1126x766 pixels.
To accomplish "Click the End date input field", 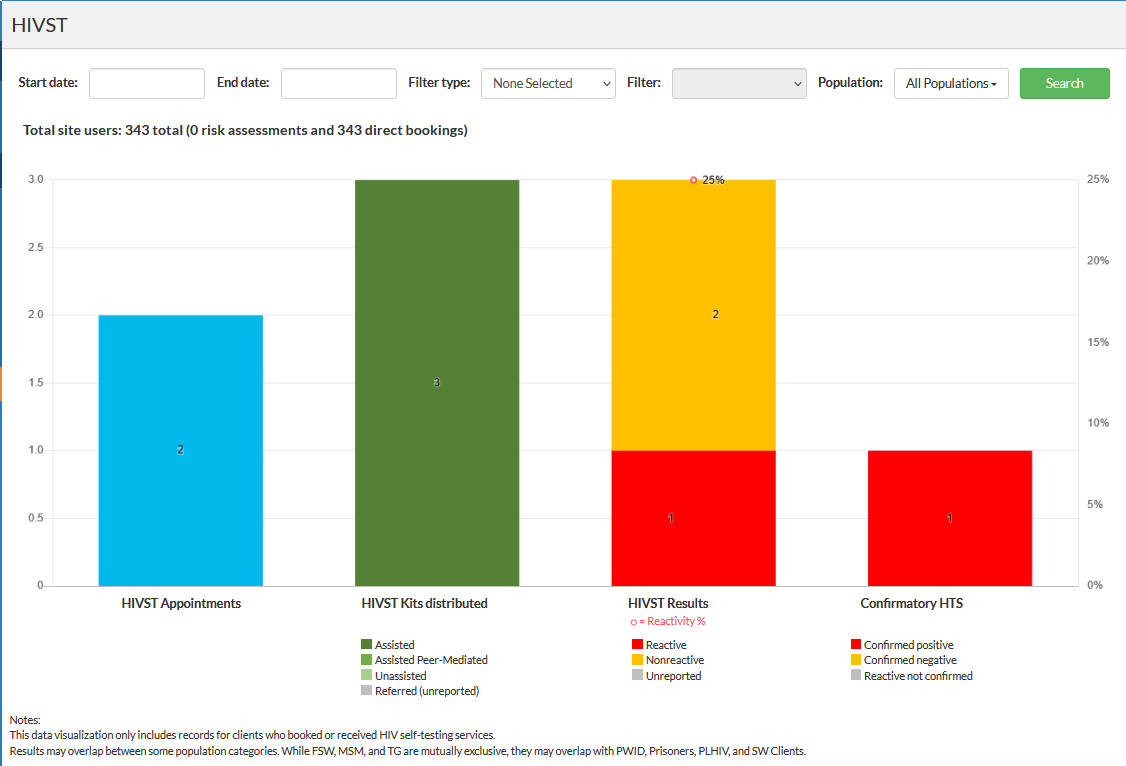I will 339,84.
